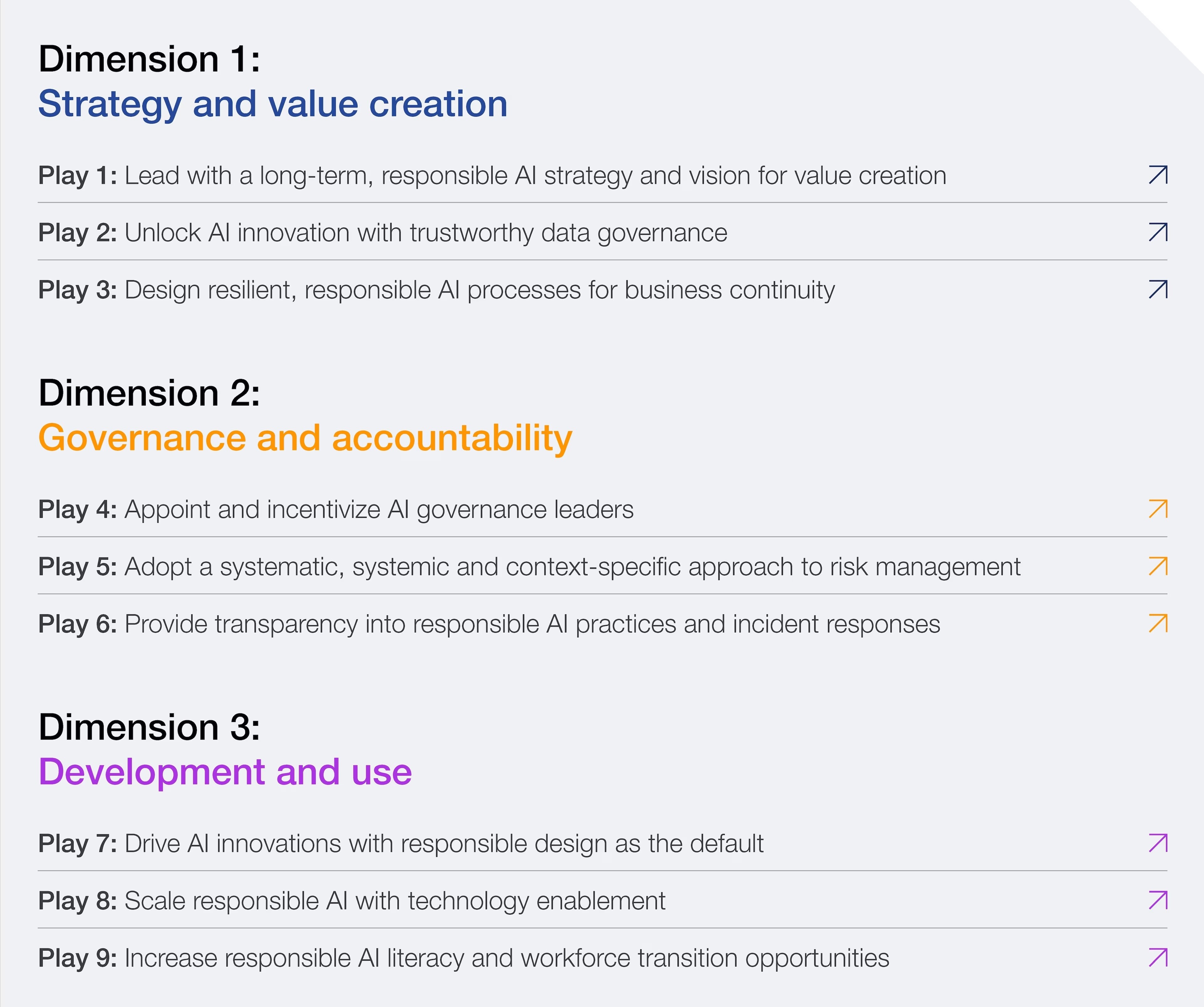Click the orange arrow for Play 5

pyautogui.click(x=1158, y=566)
